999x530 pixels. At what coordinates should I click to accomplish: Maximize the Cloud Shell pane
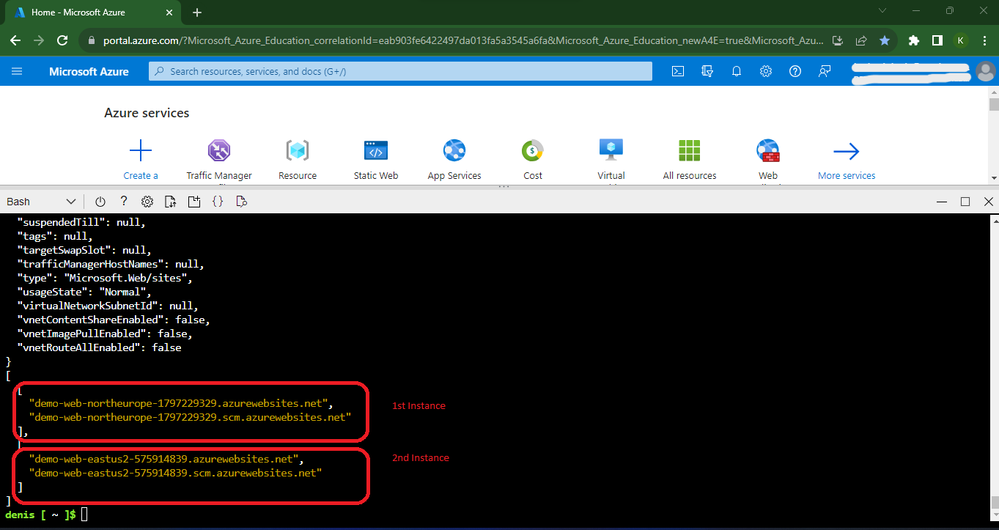[965, 201]
